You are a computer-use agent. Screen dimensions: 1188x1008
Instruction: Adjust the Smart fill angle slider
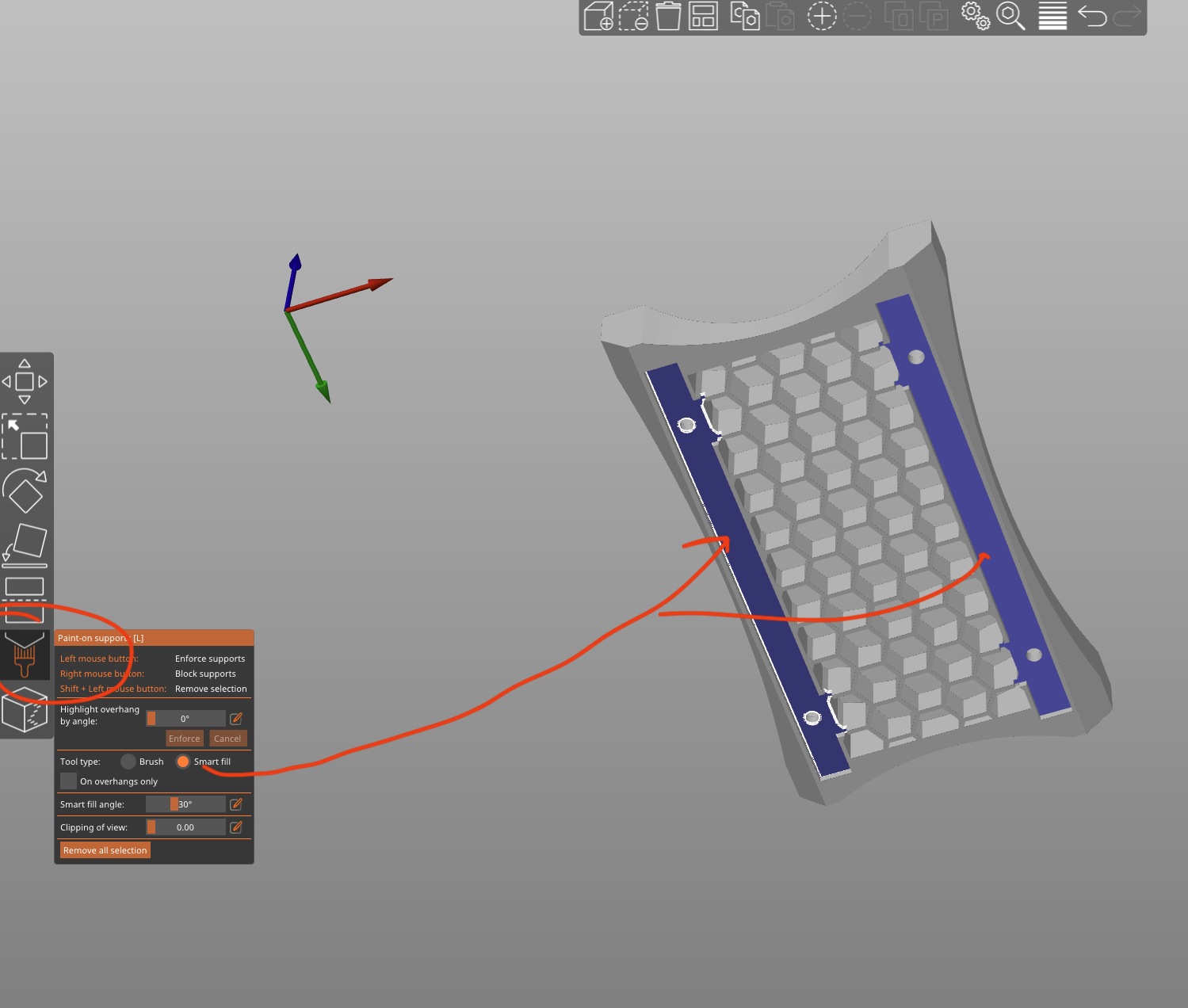pos(185,804)
